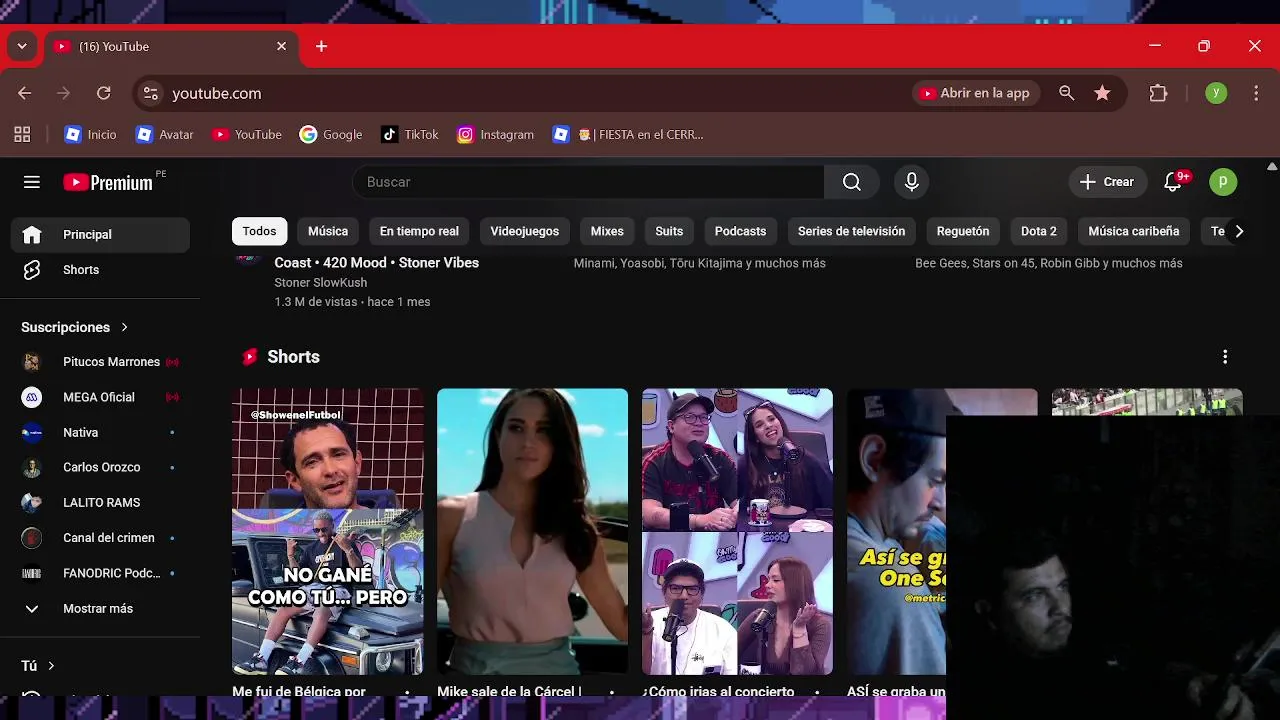Open the TikTok bookmark
1280x720 pixels.
tap(410, 134)
